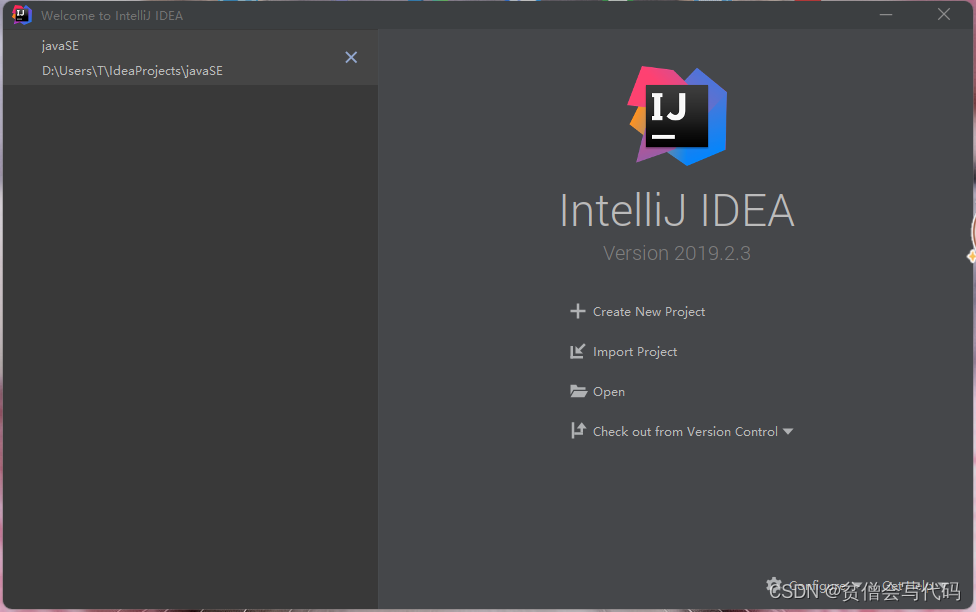Click the Version 2019.2.3 text

click(x=677, y=253)
